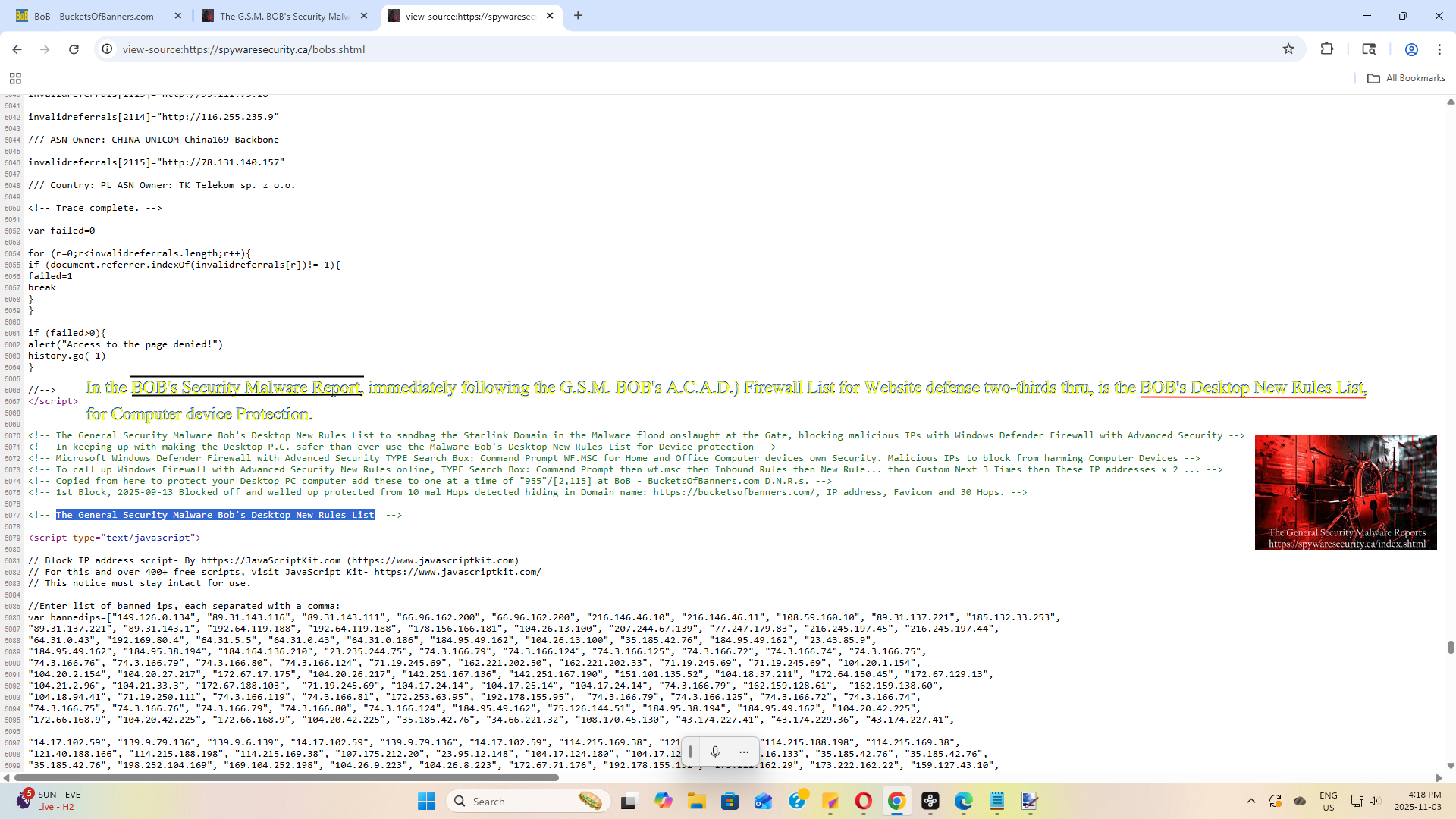Click the microphone on the floating toolbar
The width and height of the screenshot is (1456, 819).
pyautogui.click(x=715, y=752)
